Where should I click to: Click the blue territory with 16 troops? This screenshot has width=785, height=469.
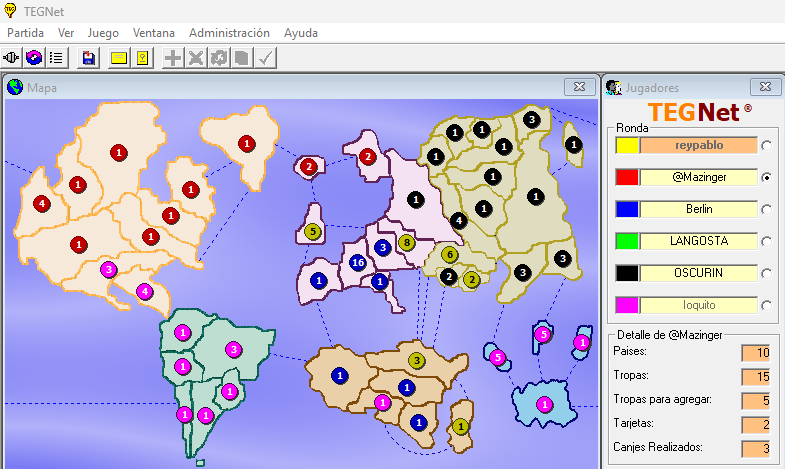point(357,263)
